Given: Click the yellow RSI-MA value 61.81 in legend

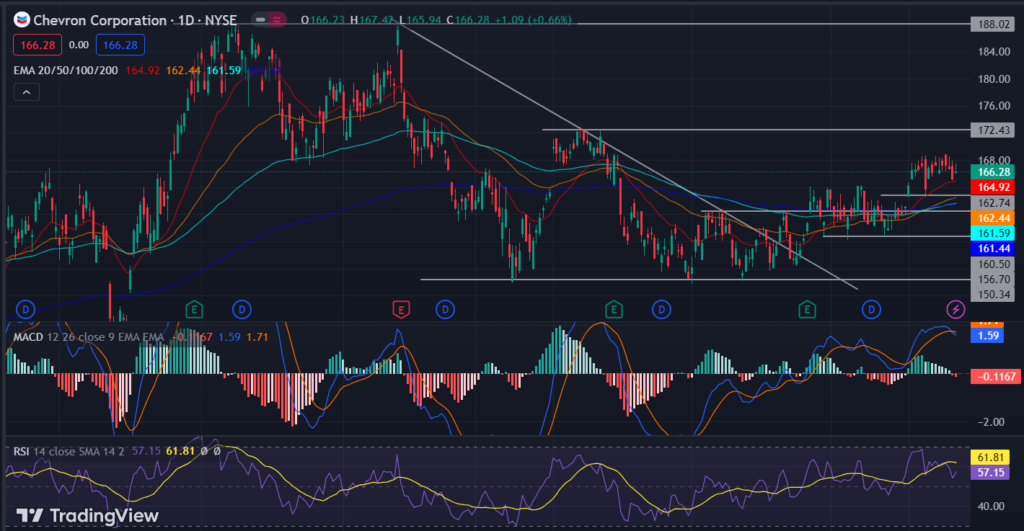Looking at the screenshot, I should (180, 451).
